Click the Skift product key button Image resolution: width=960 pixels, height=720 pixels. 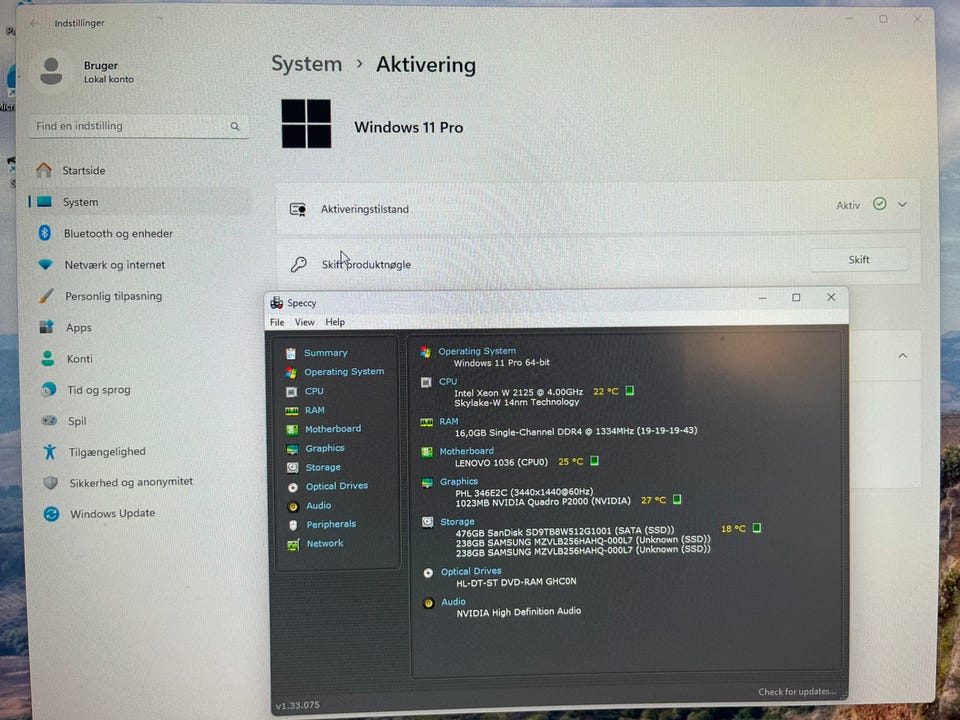[x=859, y=260]
